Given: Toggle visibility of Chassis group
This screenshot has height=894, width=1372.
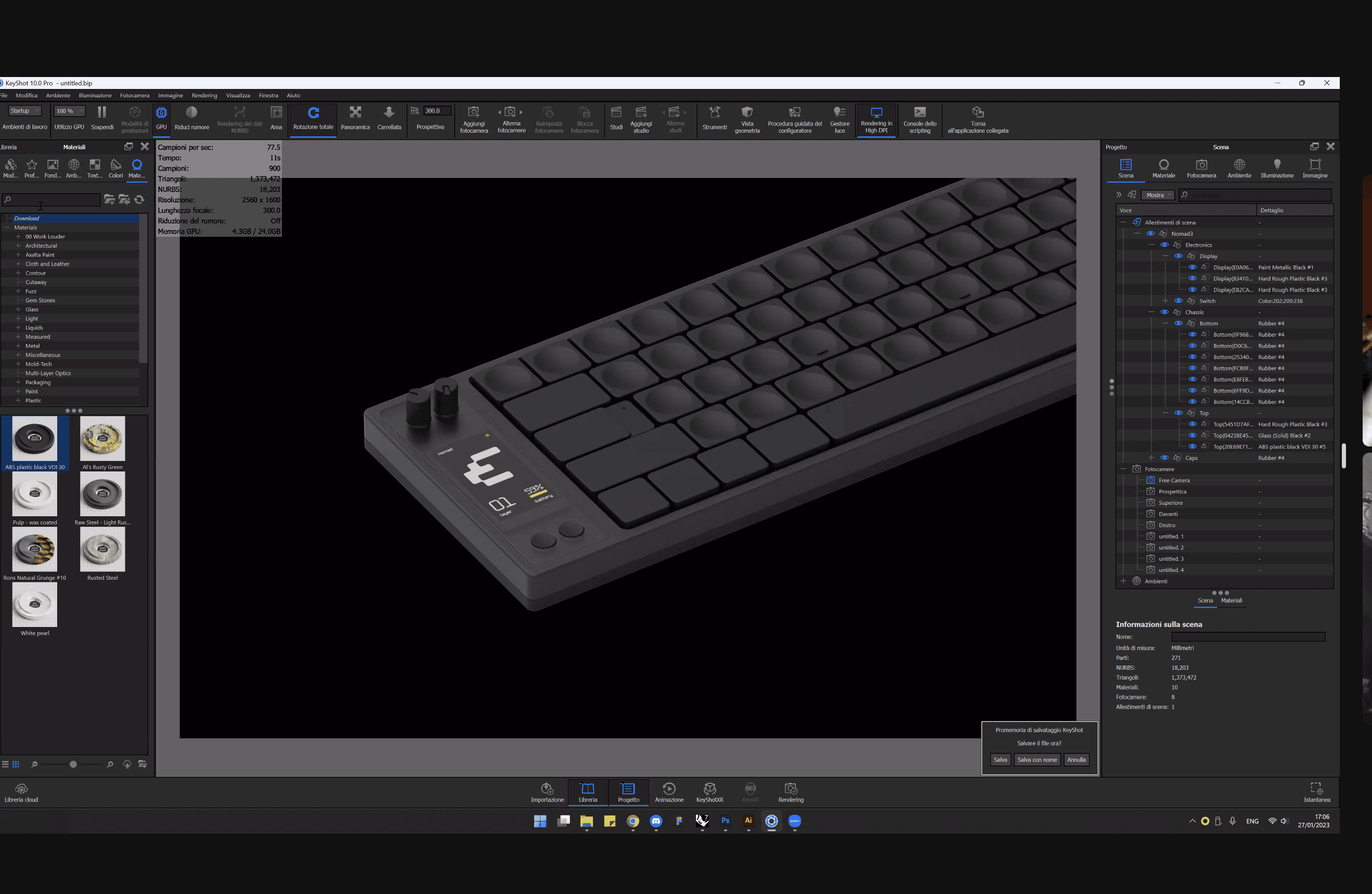Looking at the screenshot, I should tap(1164, 312).
